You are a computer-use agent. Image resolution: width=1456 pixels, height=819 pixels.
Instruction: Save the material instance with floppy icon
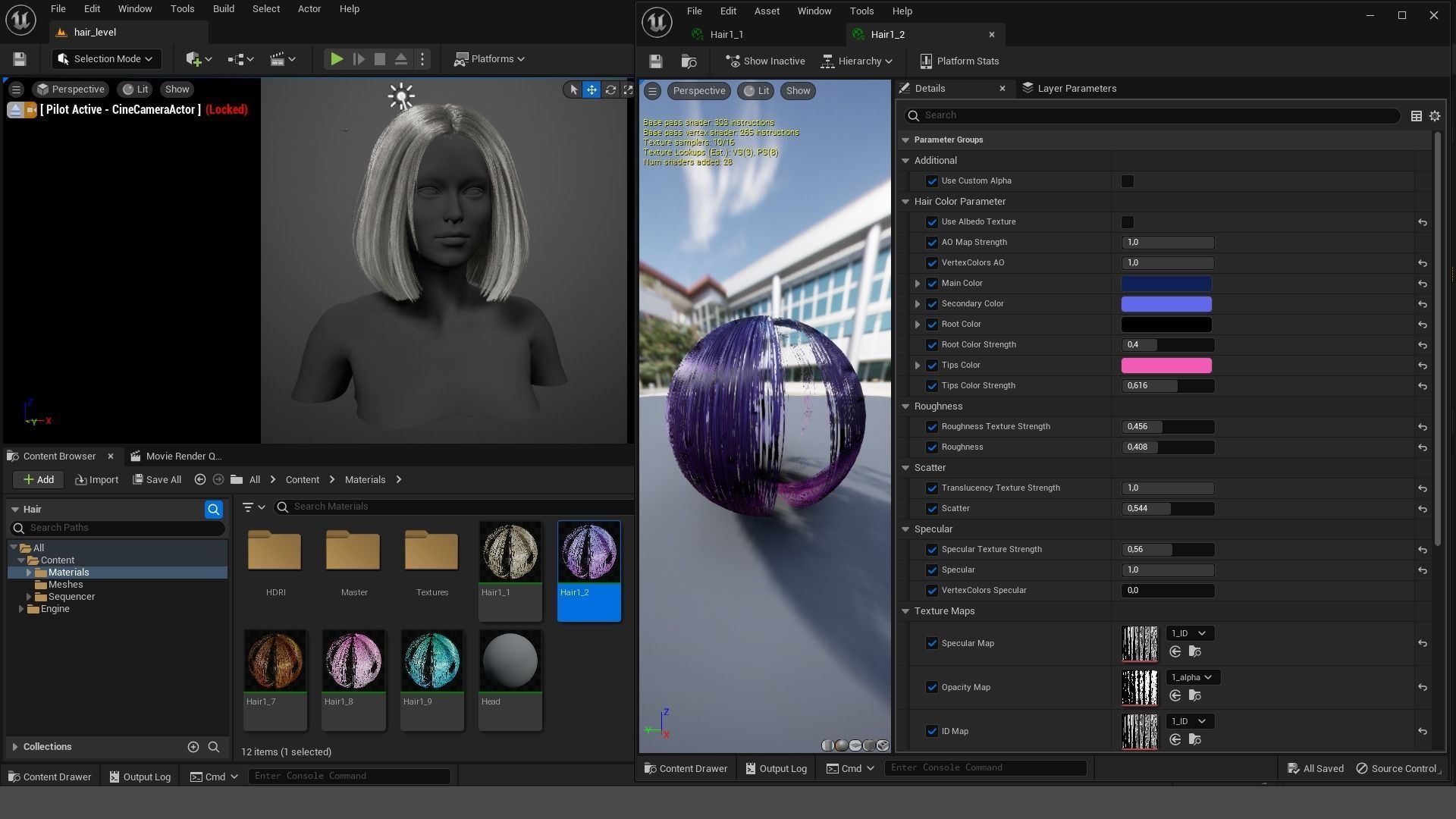656,61
